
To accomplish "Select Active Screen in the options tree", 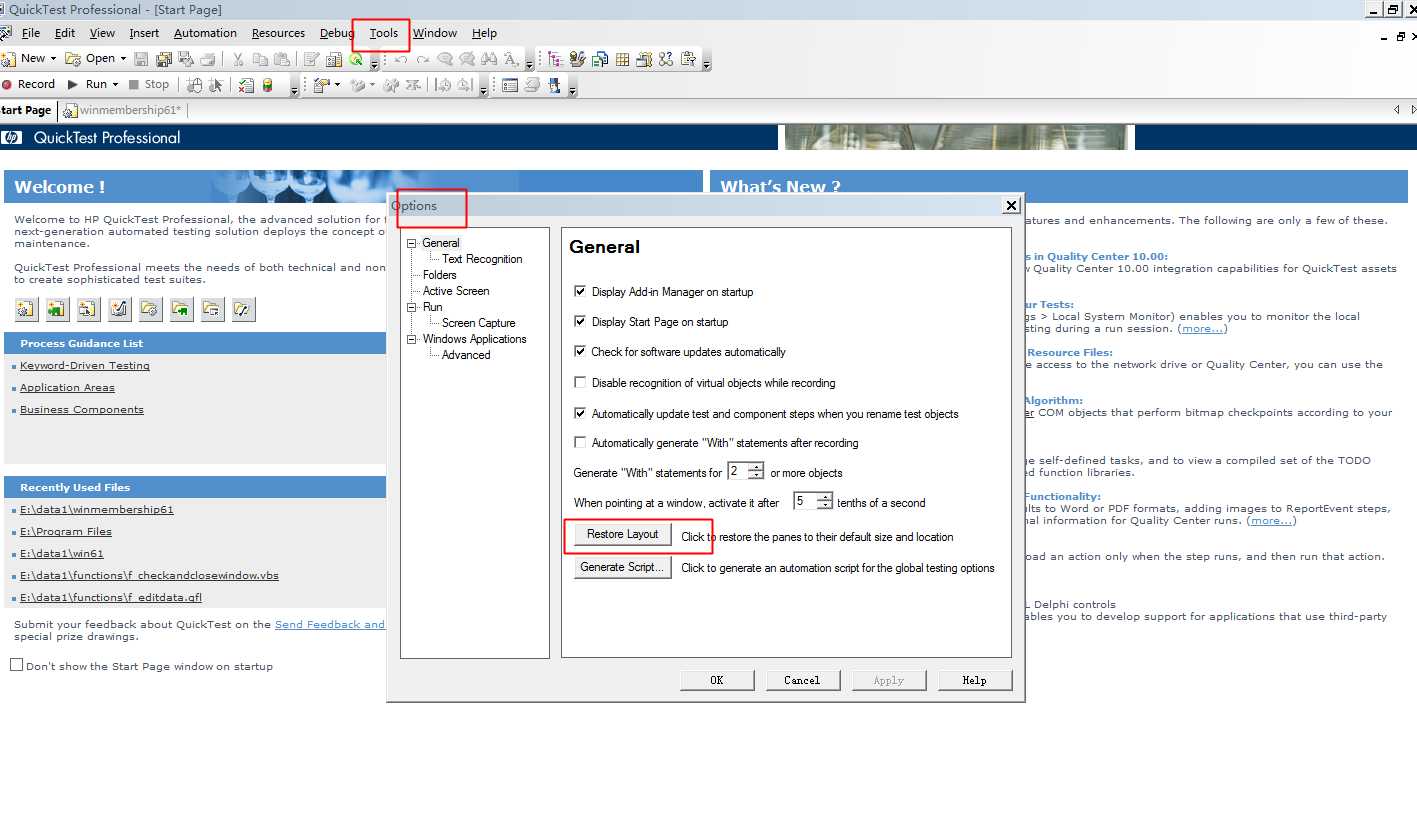I will 456,291.
